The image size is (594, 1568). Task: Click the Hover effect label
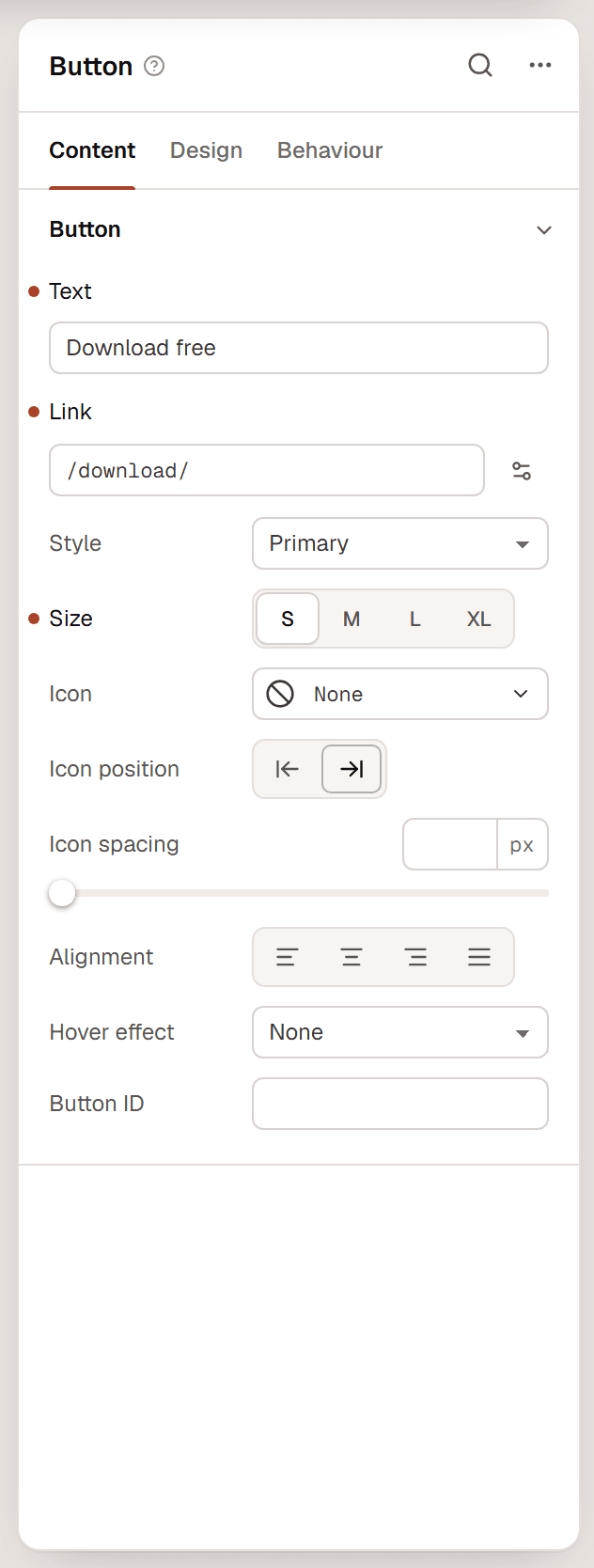tap(112, 1032)
